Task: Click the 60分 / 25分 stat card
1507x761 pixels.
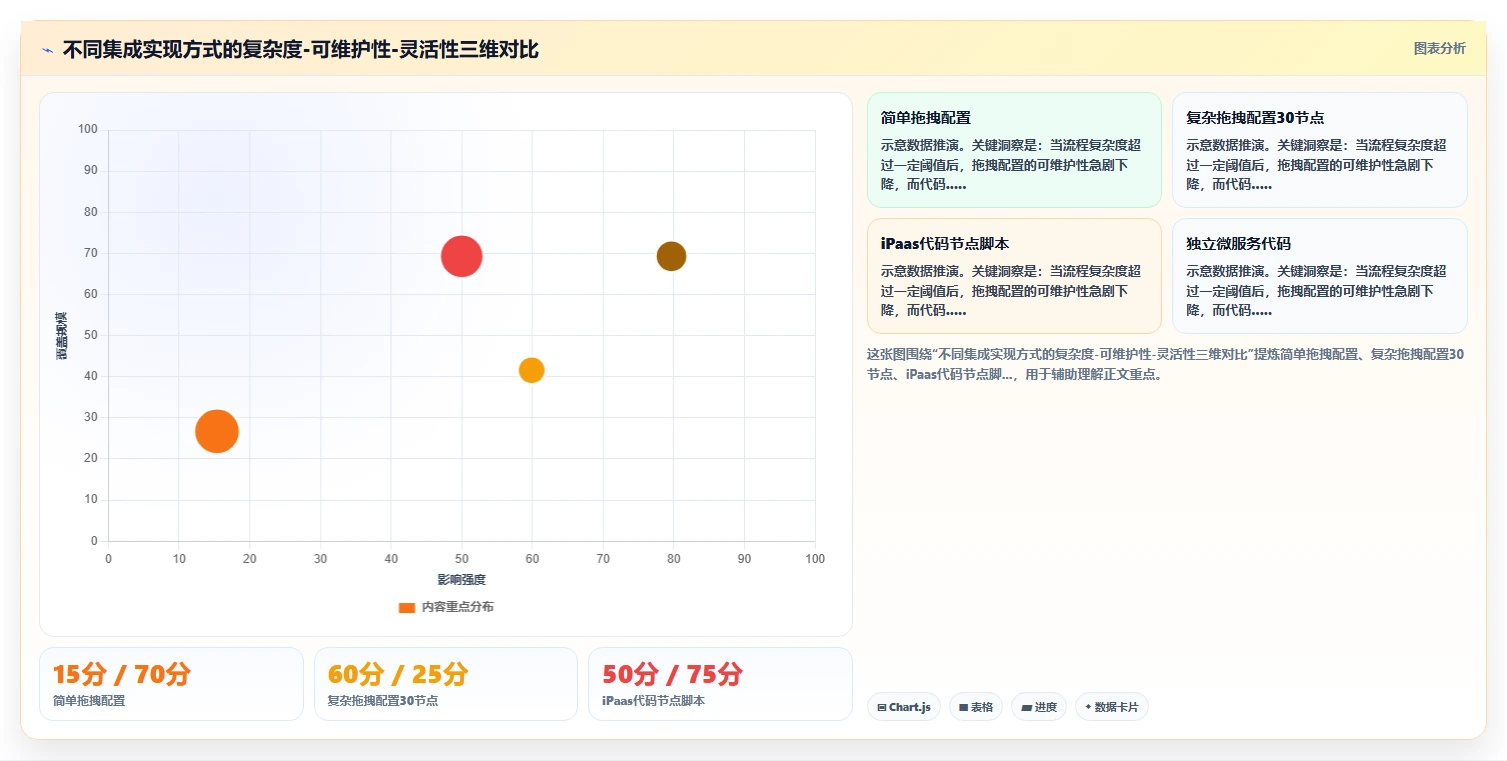Action: pyautogui.click(x=446, y=684)
